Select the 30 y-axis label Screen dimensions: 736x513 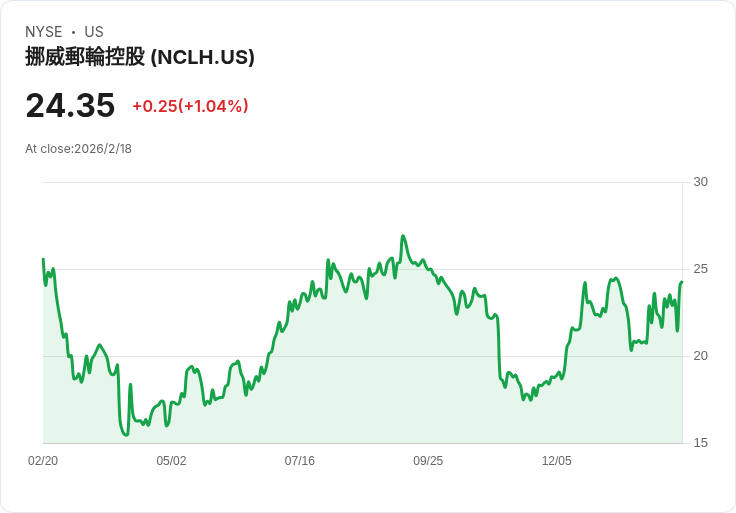tap(700, 182)
